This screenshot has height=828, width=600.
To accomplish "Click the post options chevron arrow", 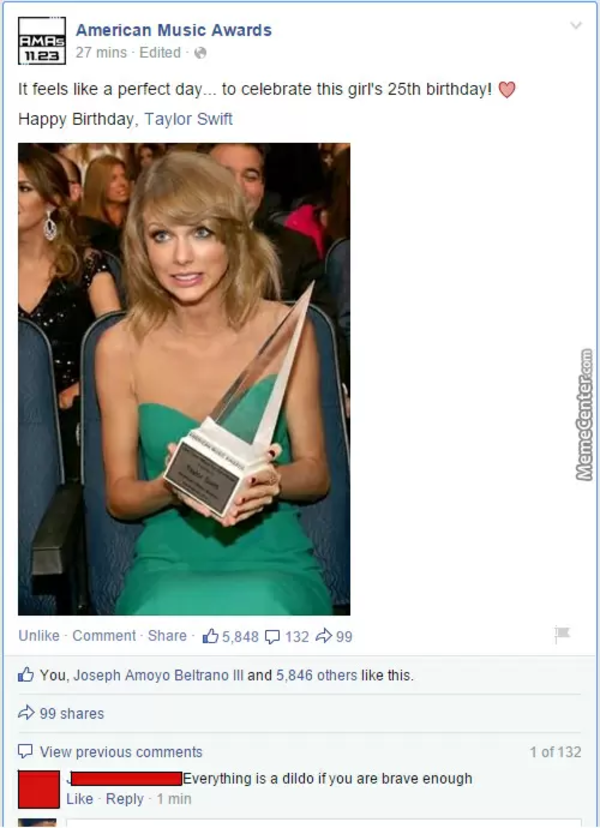I will pyautogui.click(x=576, y=25).
